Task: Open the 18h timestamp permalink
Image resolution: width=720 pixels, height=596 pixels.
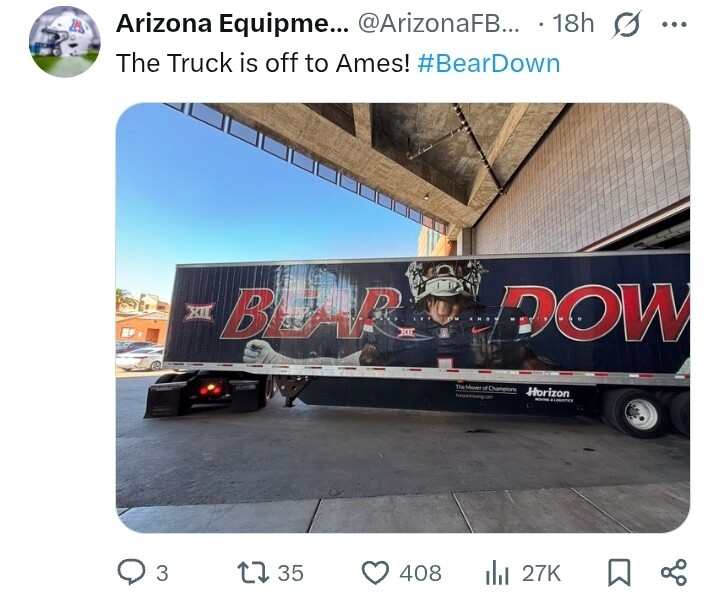Action: pyautogui.click(x=573, y=23)
